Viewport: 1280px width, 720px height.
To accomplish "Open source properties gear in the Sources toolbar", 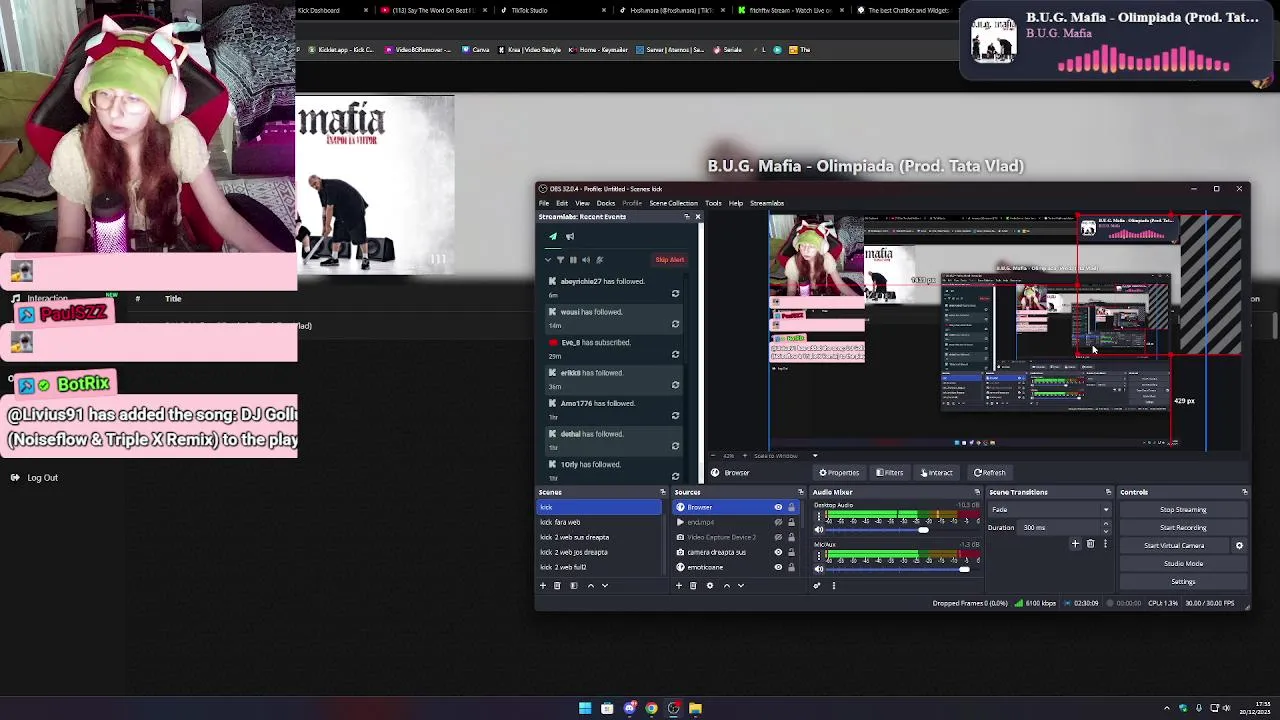I will point(710,586).
